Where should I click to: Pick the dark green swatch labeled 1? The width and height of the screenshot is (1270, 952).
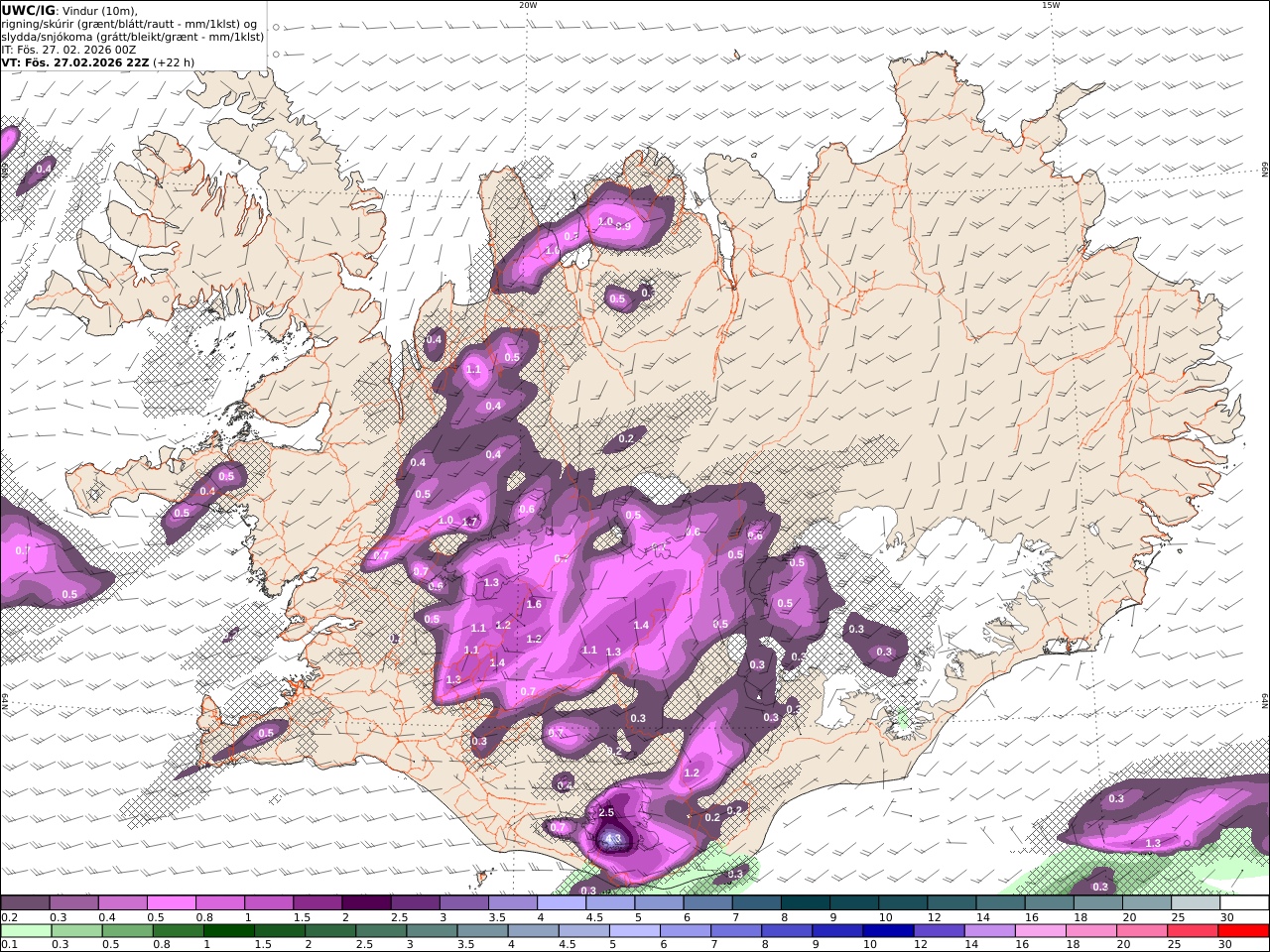click(x=228, y=931)
